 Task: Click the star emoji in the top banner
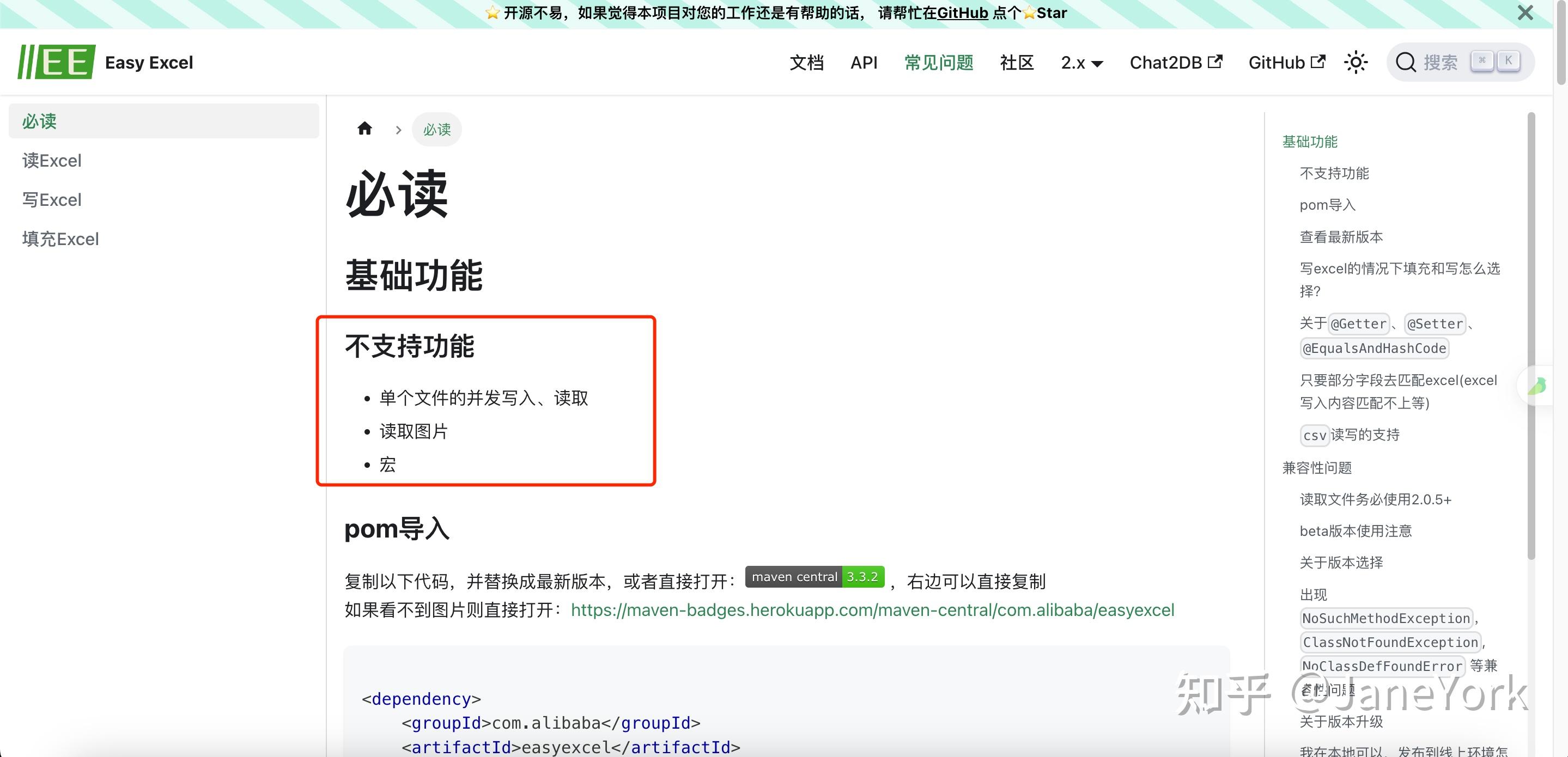(x=492, y=12)
